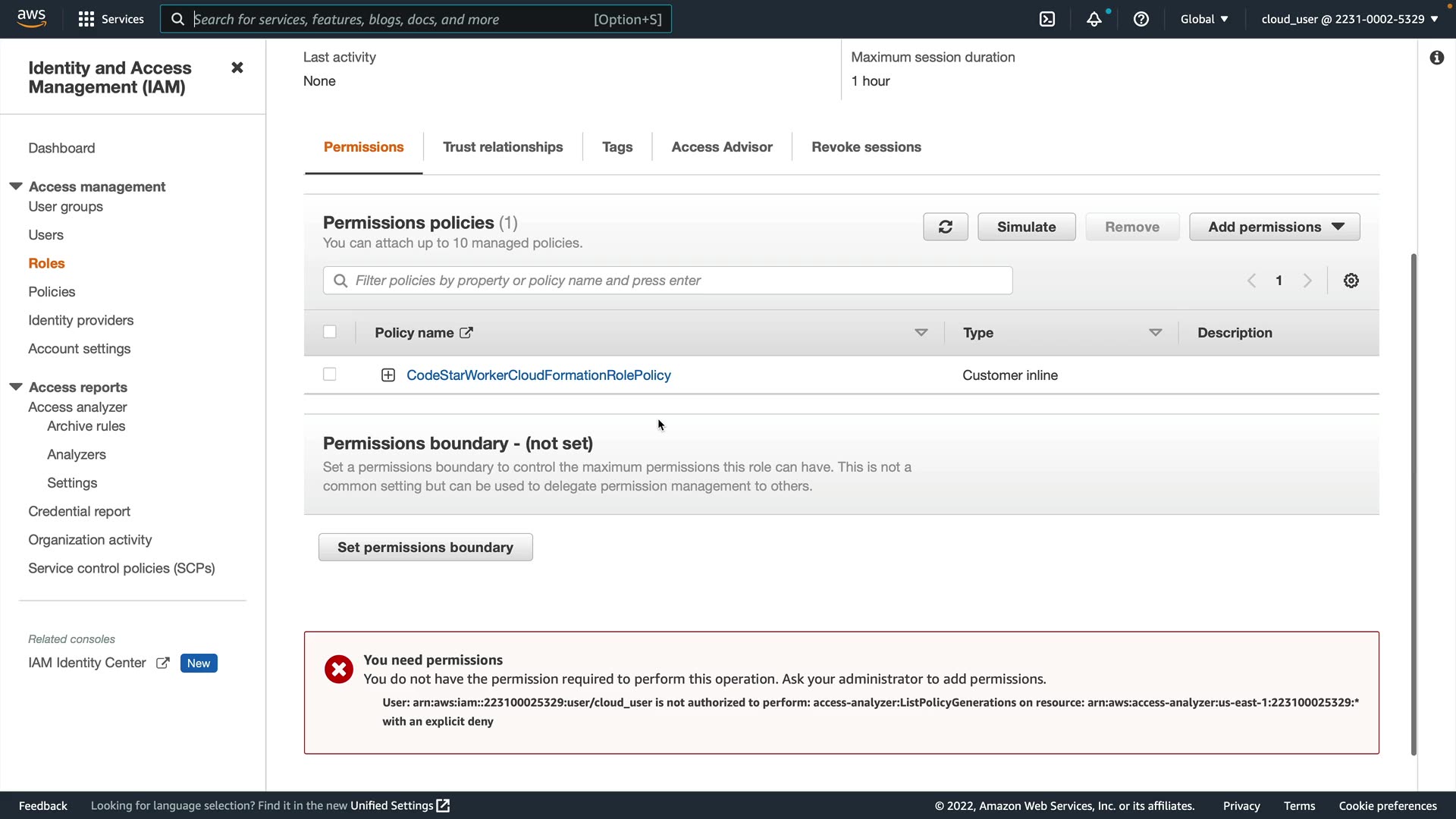Click the Set permissions boundary button
The height and width of the screenshot is (819, 1456).
click(425, 548)
